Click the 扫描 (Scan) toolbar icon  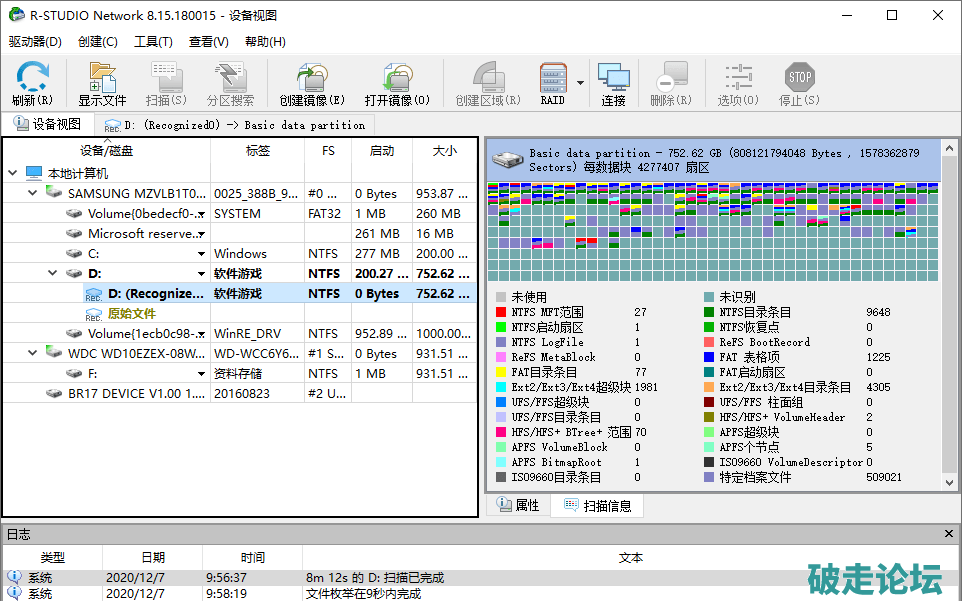[165, 83]
